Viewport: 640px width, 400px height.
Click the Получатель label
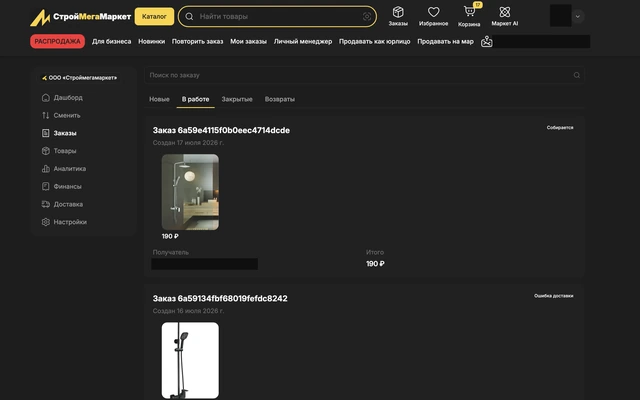(x=171, y=252)
